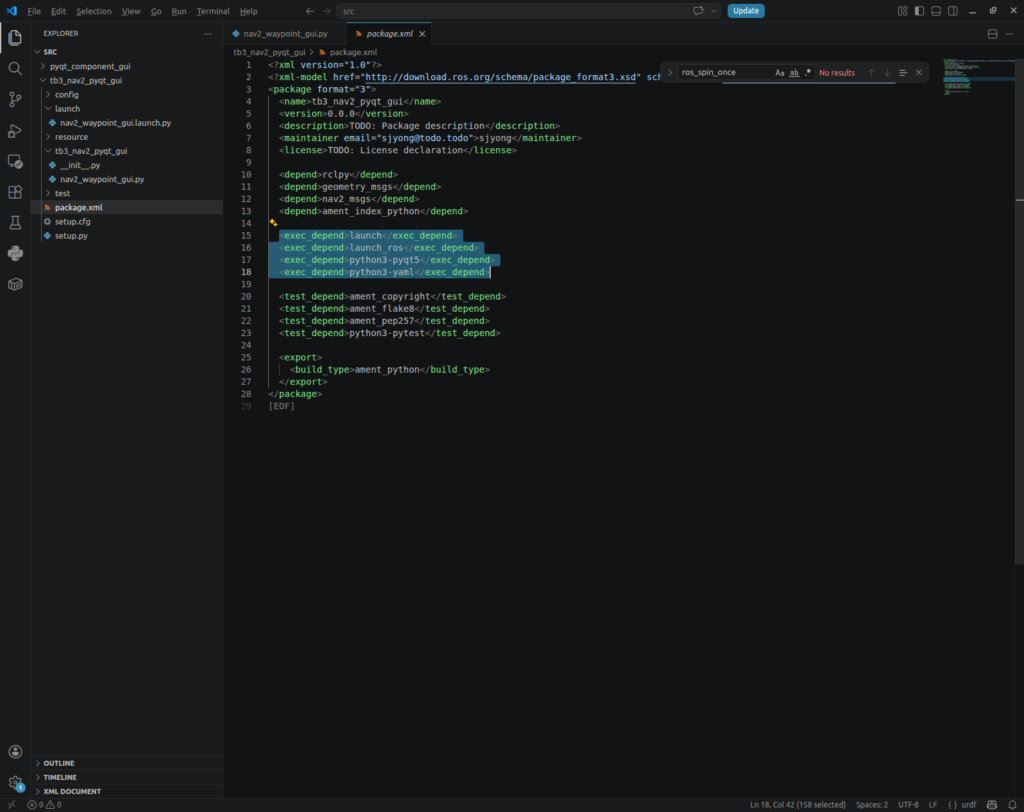Click the remote window indicator in status bar
1024x812 pixels.
pyautogui.click(x=11, y=805)
